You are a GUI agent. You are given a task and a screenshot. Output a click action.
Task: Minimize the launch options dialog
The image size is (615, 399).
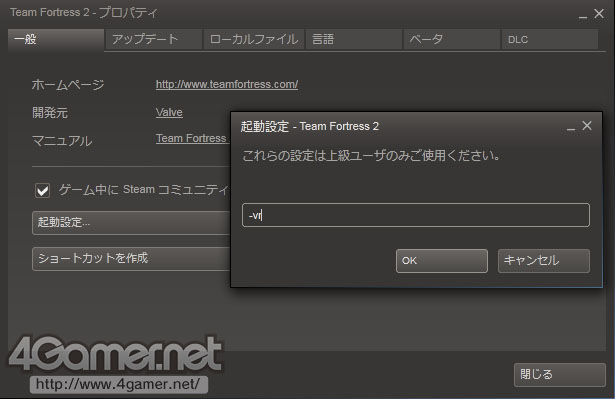coord(571,127)
